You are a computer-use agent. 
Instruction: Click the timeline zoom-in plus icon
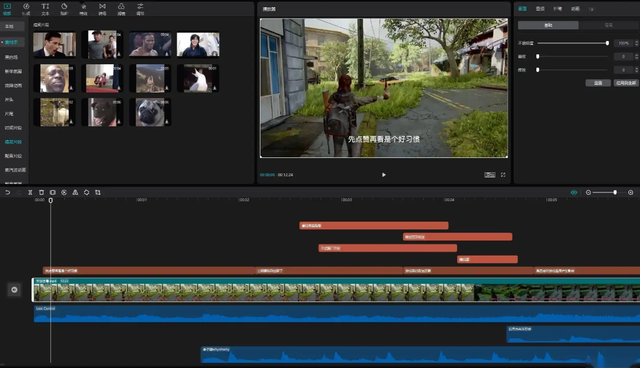(x=631, y=192)
